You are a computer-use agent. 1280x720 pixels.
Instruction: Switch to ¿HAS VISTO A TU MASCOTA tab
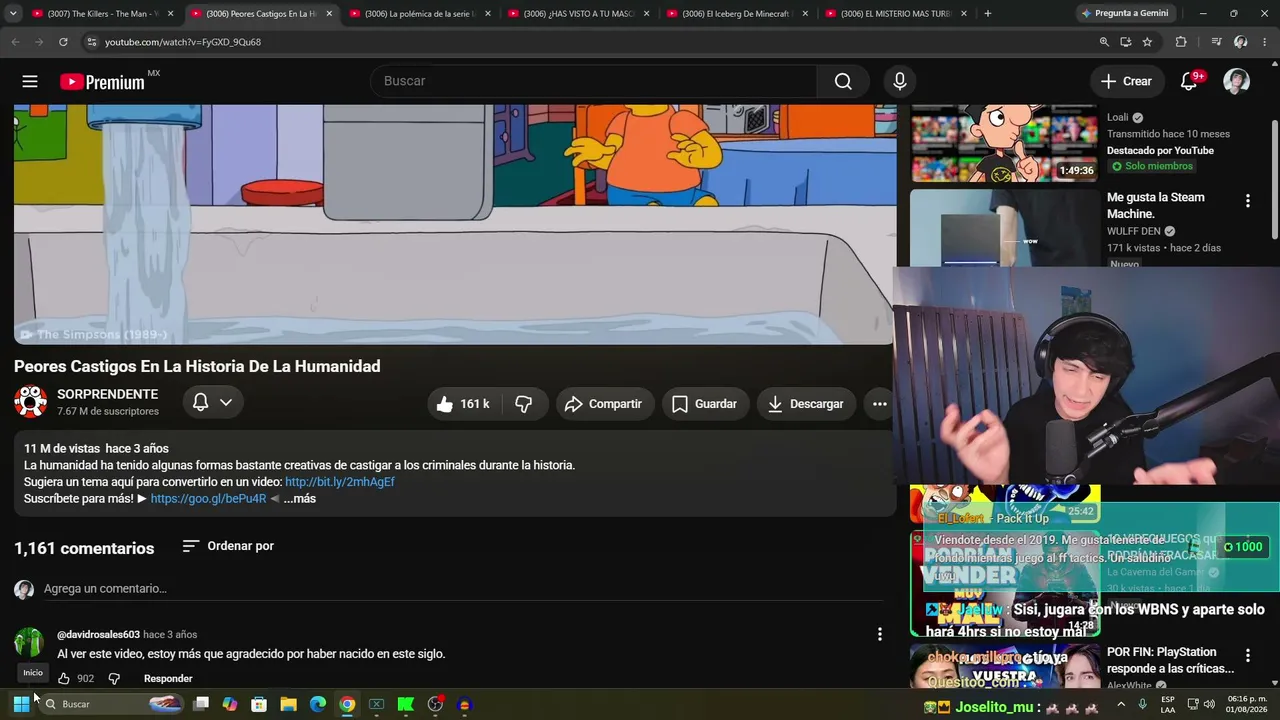click(579, 14)
